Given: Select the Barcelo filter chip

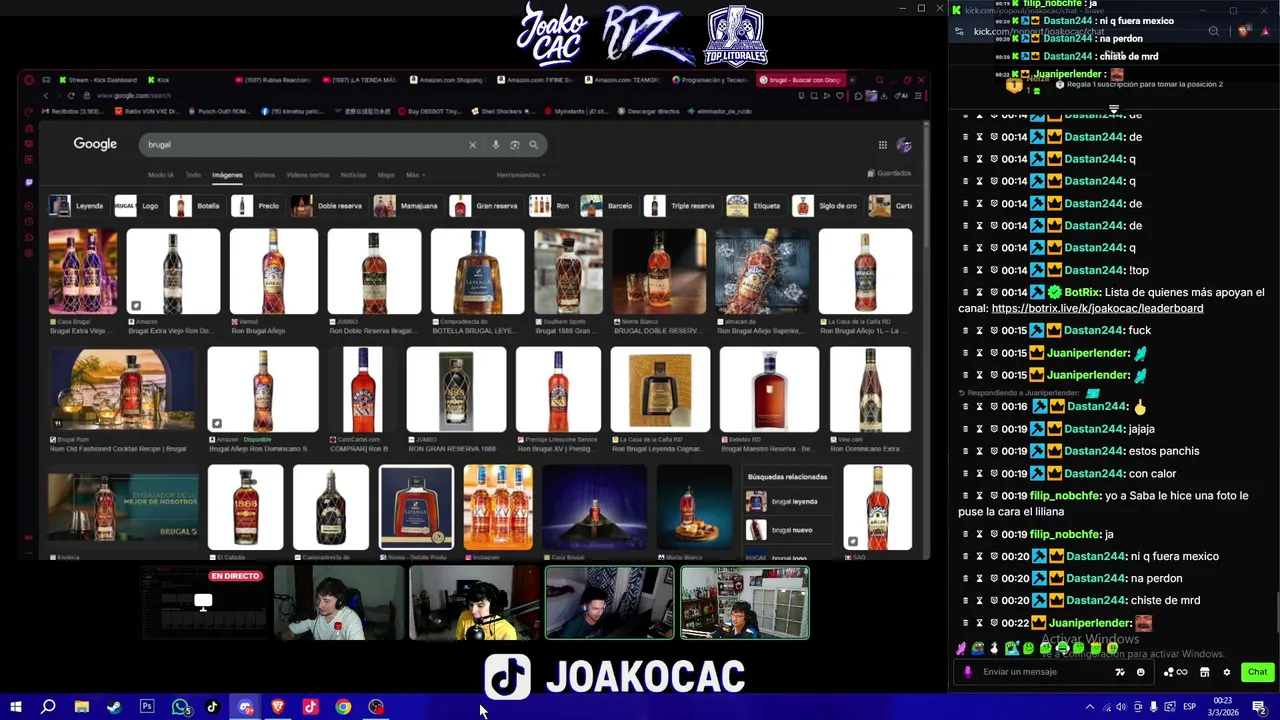Looking at the screenshot, I should 607,206.
